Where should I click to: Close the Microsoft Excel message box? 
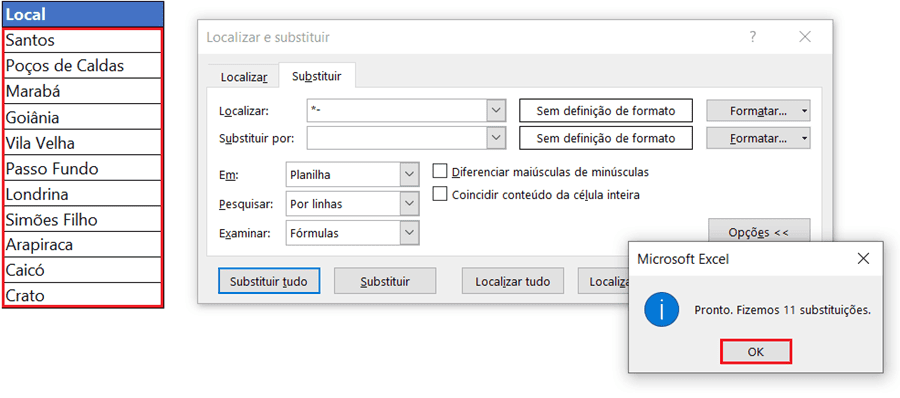click(863, 259)
